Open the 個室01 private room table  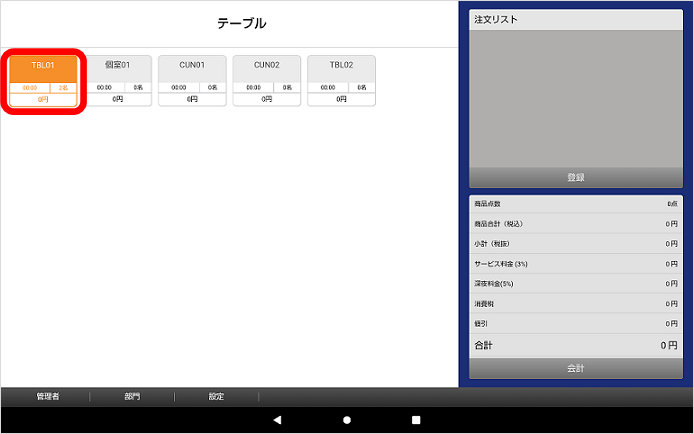click(117, 80)
